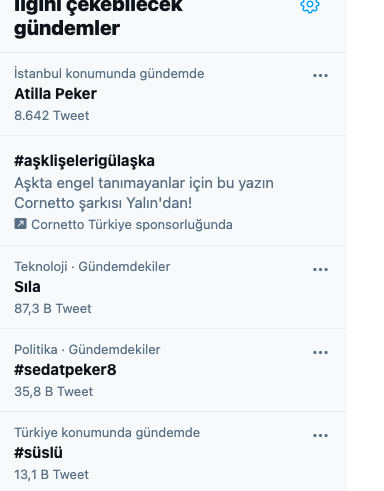Open more options for #süslü trend

pos(320,435)
